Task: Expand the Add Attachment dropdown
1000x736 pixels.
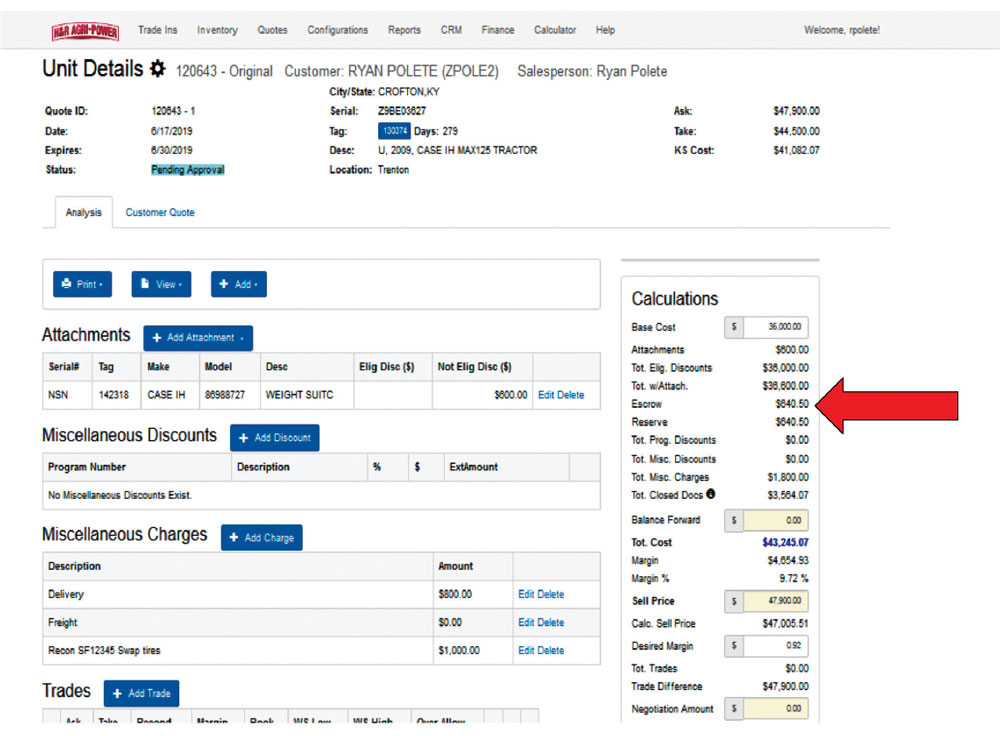Action: pyautogui.click(x=198, y=338)
